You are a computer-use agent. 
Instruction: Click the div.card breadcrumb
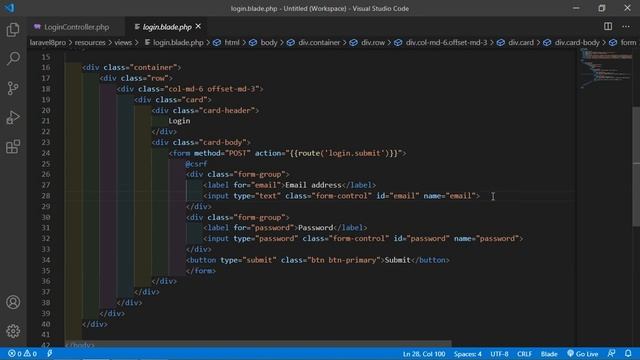tap(516, 42)
